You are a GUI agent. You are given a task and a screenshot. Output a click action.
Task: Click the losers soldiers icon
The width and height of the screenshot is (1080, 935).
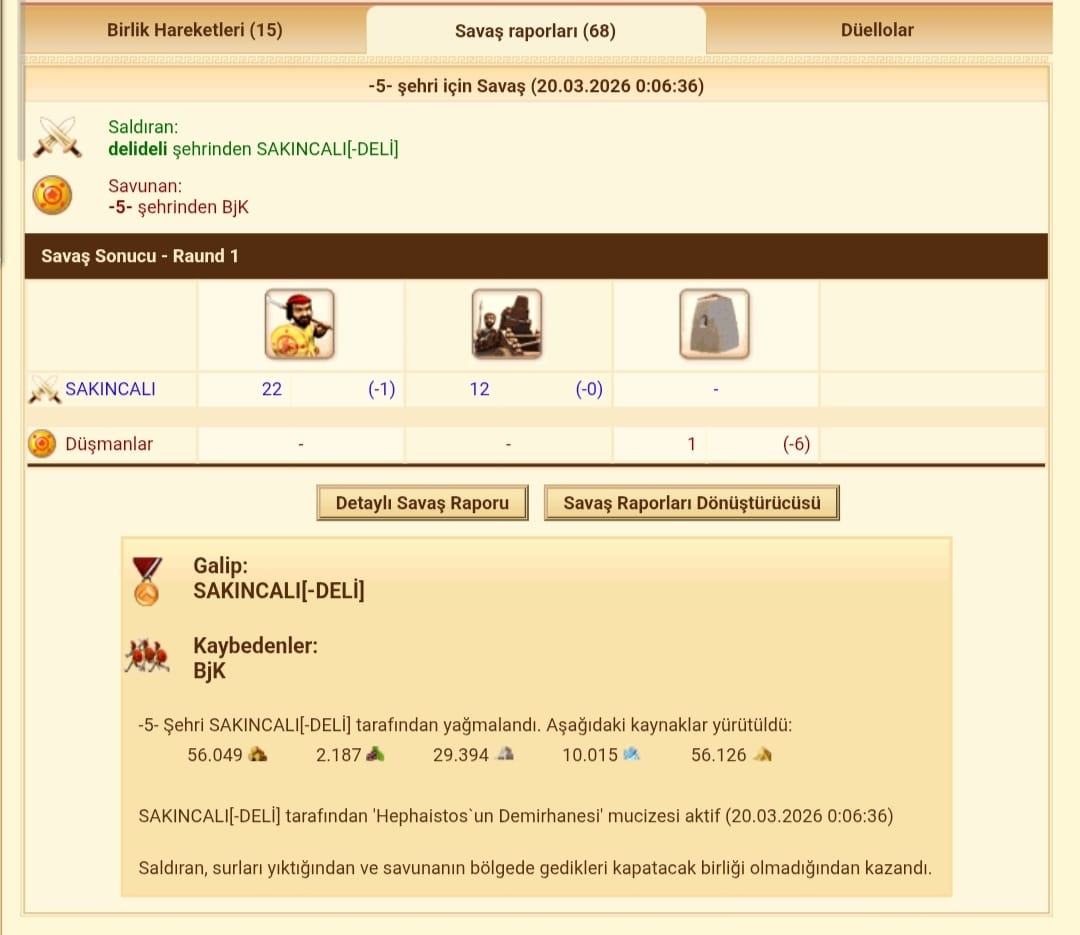(x=147, y=656)
